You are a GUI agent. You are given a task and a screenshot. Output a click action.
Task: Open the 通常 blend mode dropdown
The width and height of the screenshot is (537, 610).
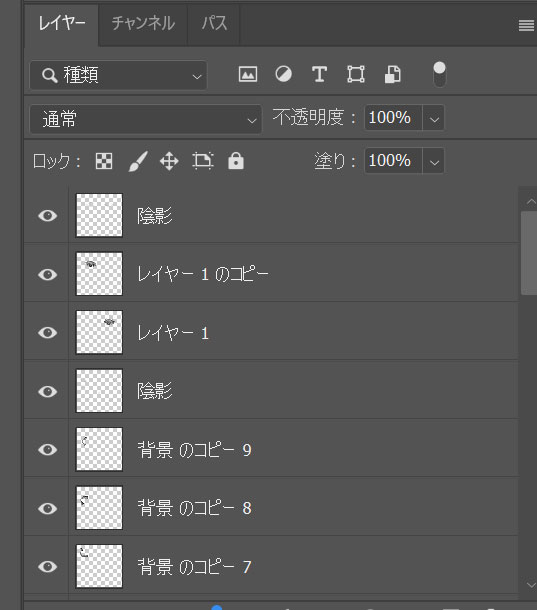[146, 119]
